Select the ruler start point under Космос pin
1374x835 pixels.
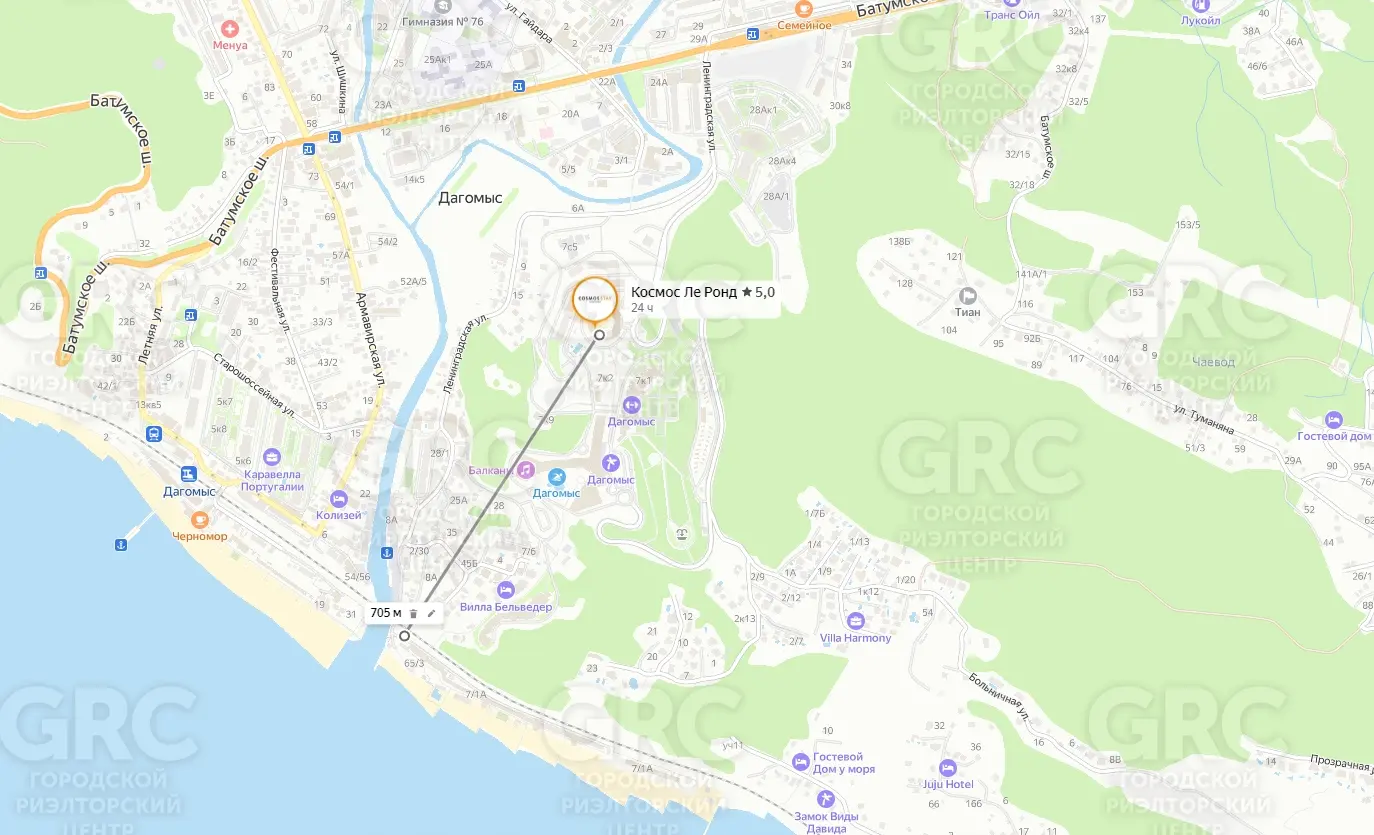pos(599,334)
